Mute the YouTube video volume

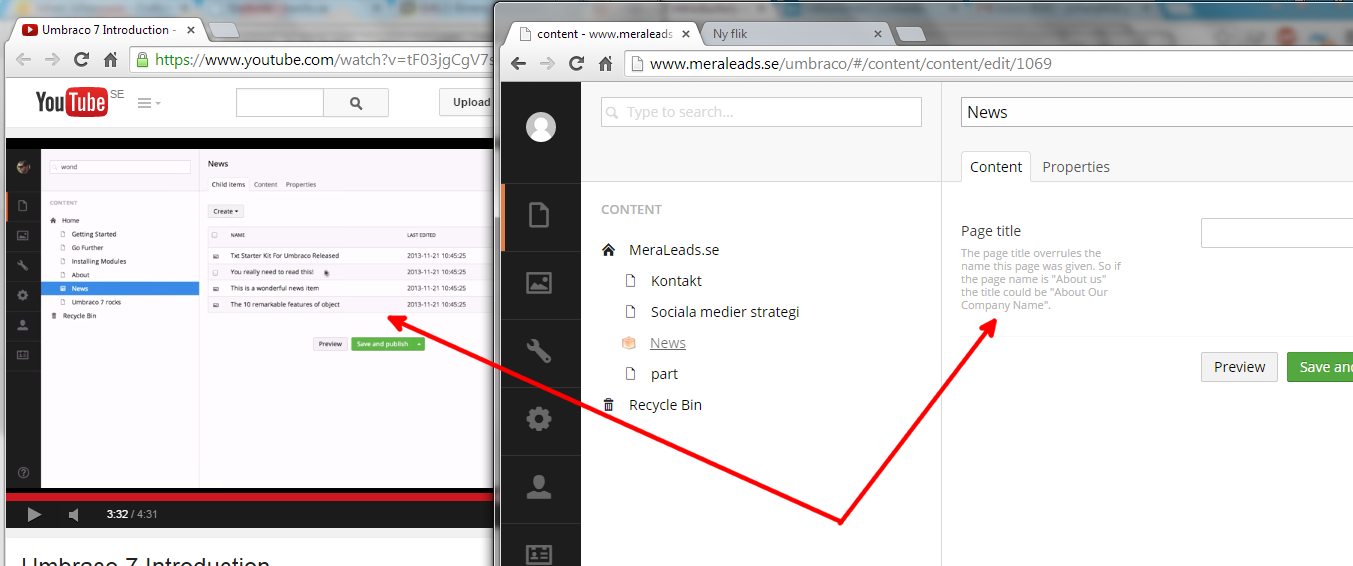74,515
